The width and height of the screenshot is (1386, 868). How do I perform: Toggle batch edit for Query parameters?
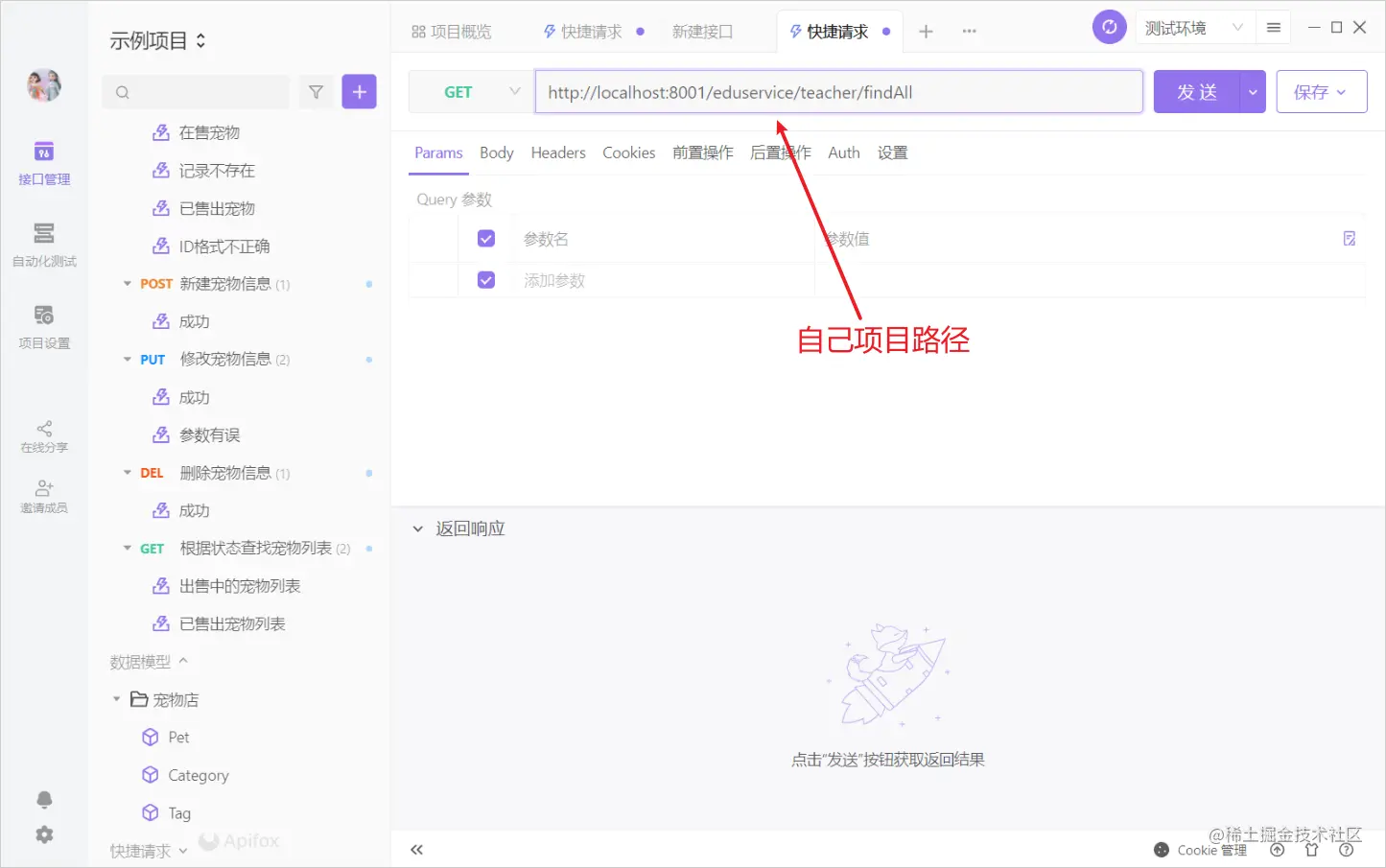click(x=1350, y=238)
